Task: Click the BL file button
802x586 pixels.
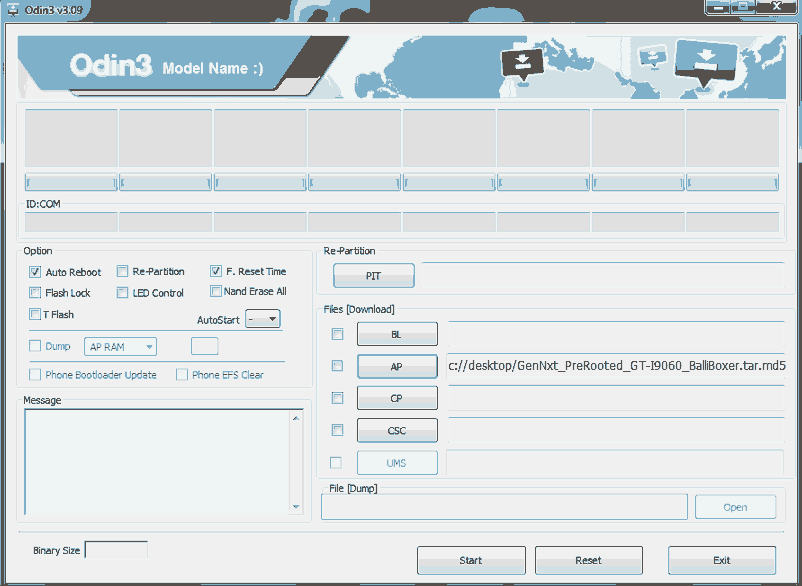Action: [397, 334]
